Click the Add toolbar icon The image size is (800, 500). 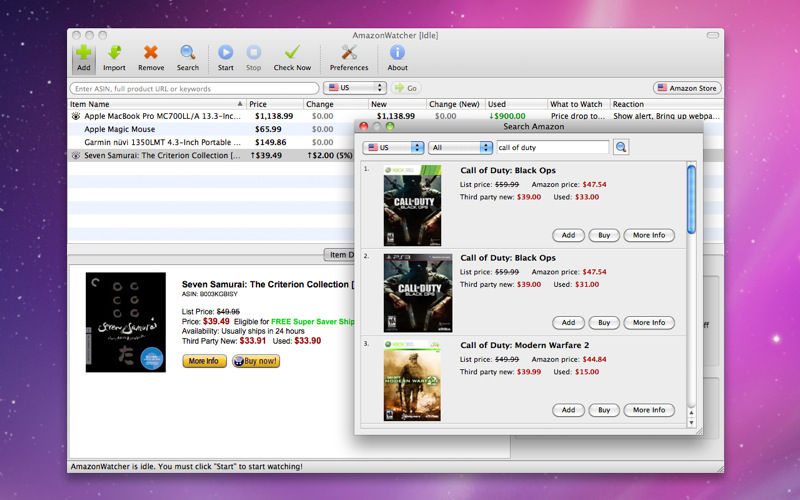83,52
